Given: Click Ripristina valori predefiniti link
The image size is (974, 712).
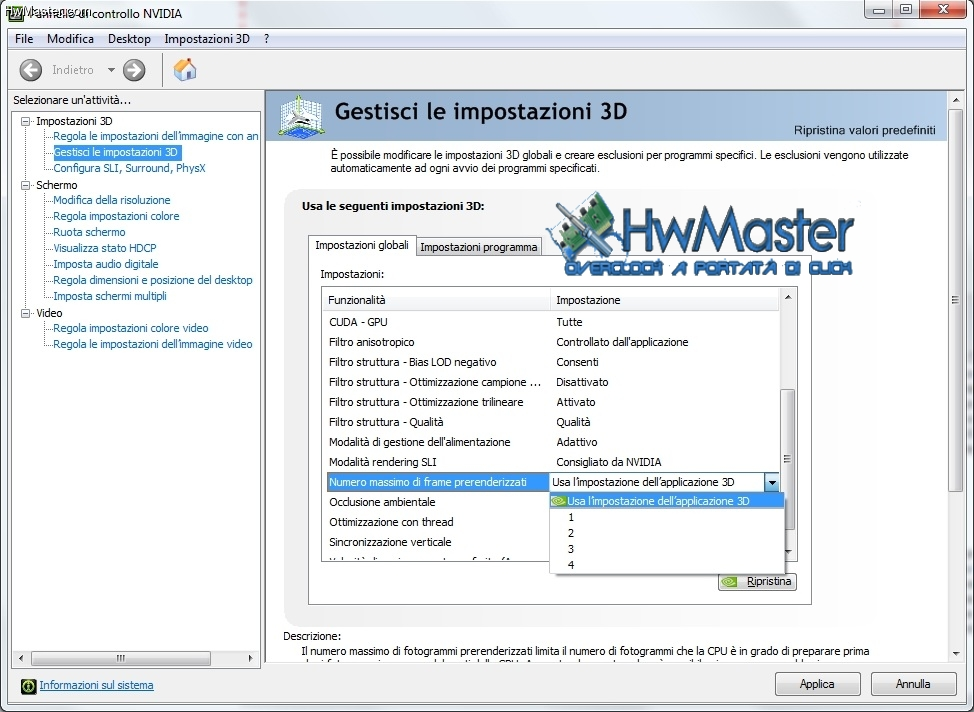Looking at the screenshot, I should tap(864, 130).
